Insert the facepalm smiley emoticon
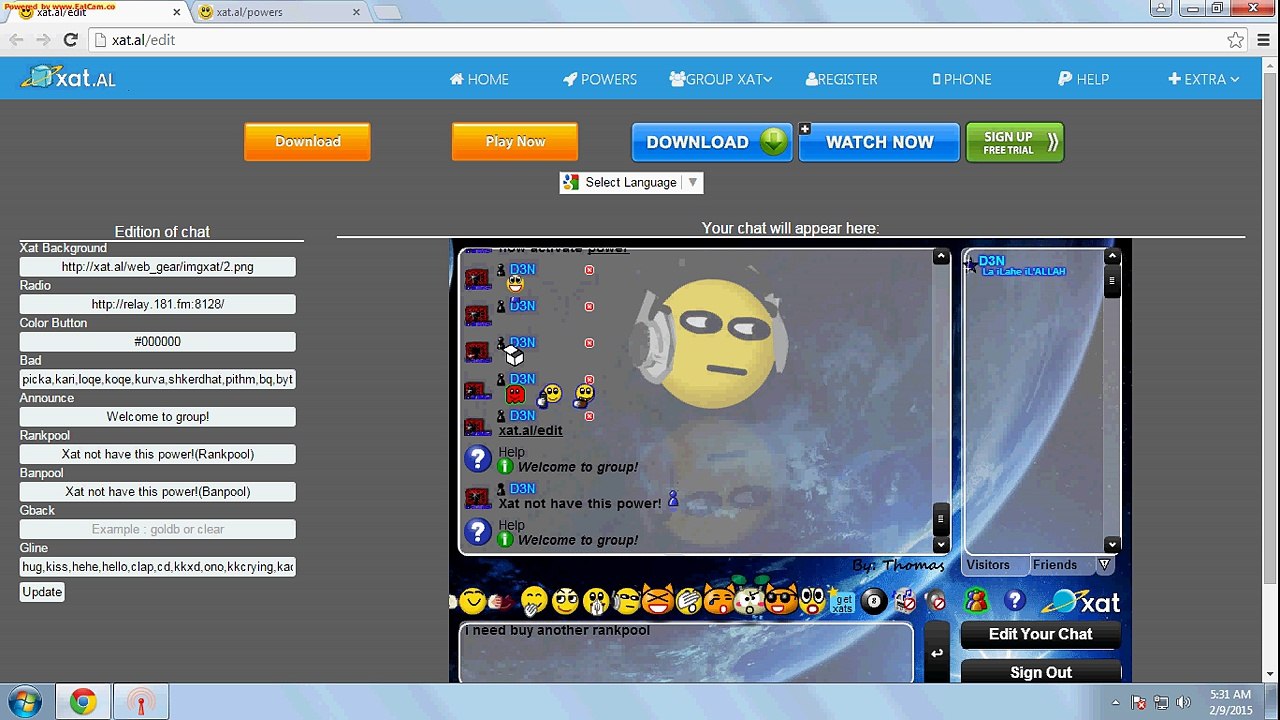Screen dimensions: 1280x720 (x=688, y=601)
